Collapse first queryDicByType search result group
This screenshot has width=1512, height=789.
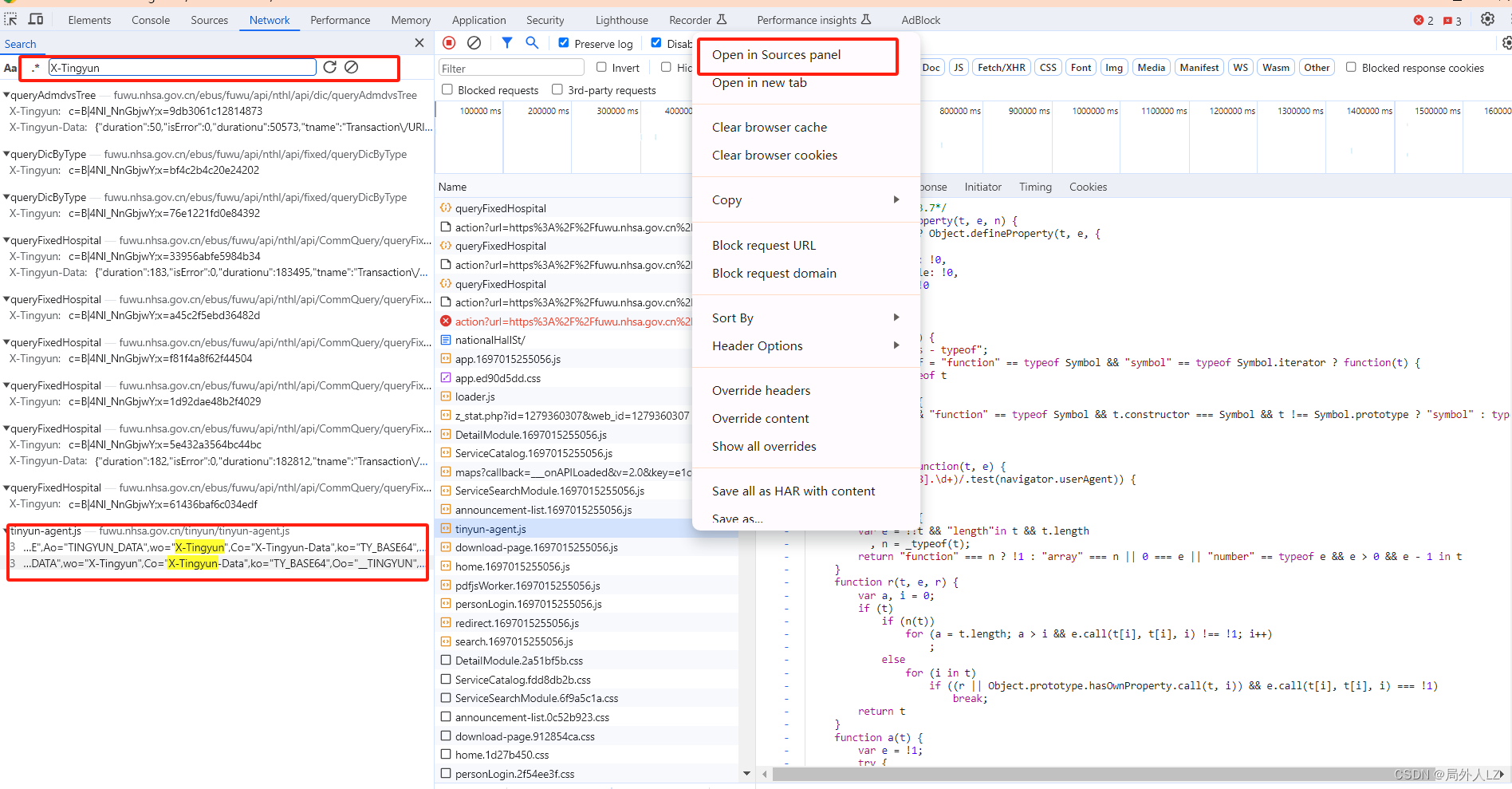(x=6, y=154)
